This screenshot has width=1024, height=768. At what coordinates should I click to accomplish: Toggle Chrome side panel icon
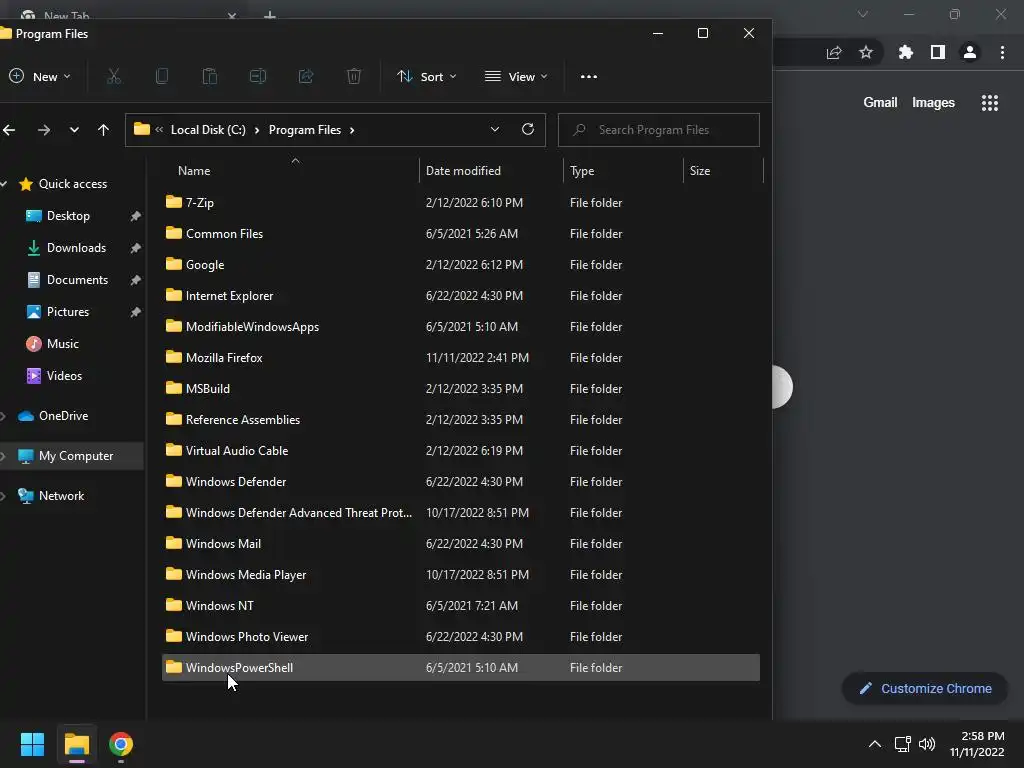click(937, 52)
